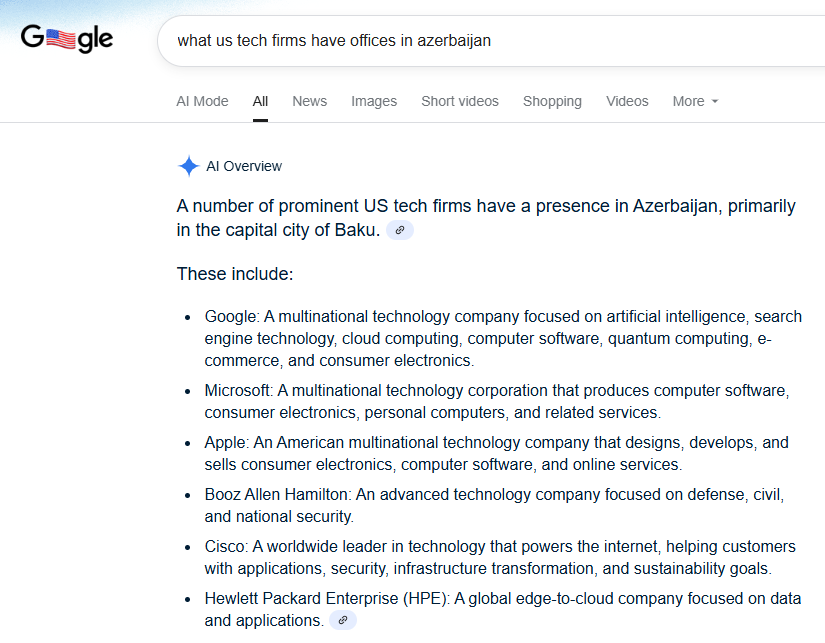Viewport: 825px width, 643px height.
Task: Select the All tab
Action: (x=260, y=101)
